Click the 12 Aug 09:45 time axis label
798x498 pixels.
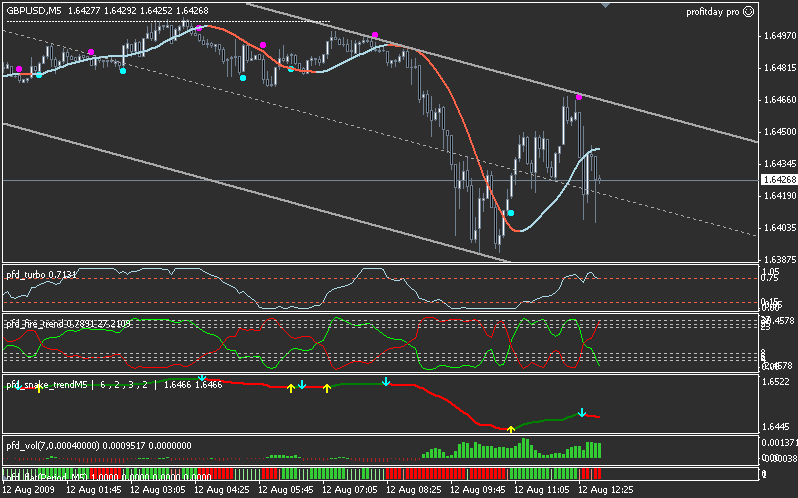pos(479,490)
